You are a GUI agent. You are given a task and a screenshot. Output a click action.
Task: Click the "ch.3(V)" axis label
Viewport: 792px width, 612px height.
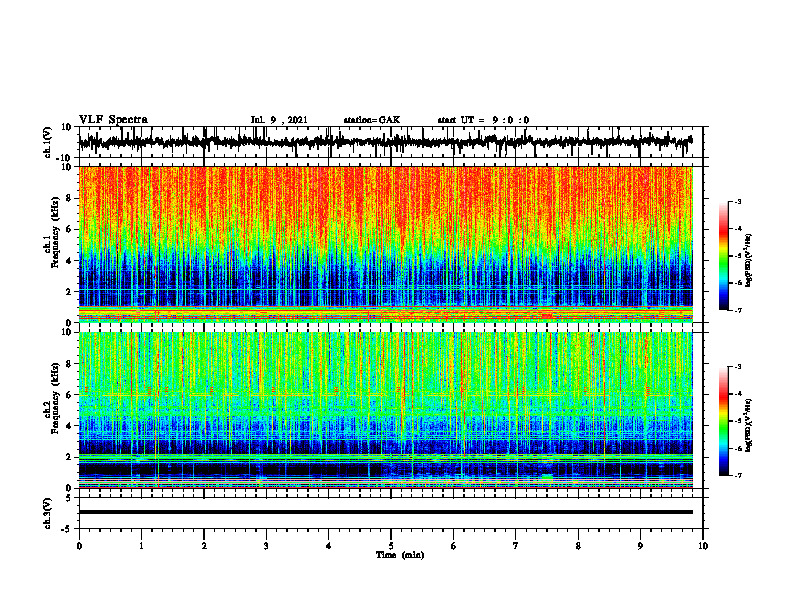coord(48,513)
